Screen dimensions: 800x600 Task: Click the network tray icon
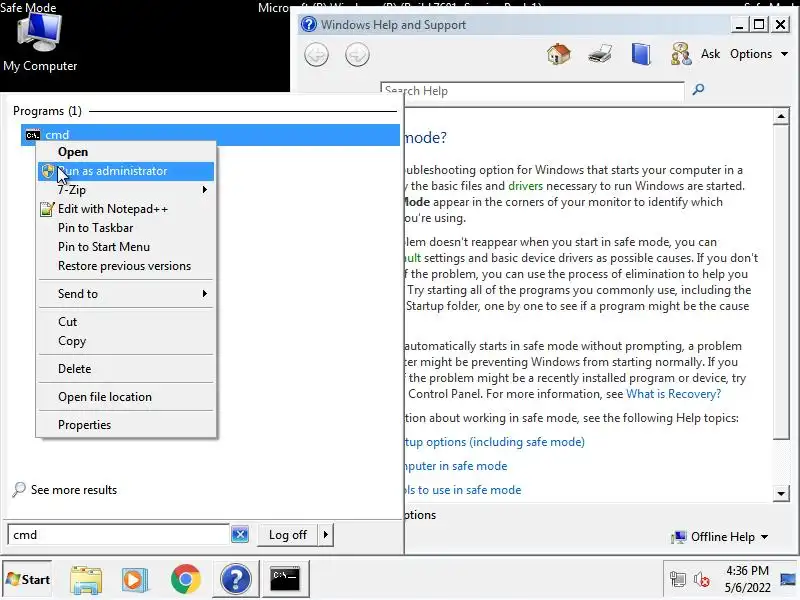point(678,579)
